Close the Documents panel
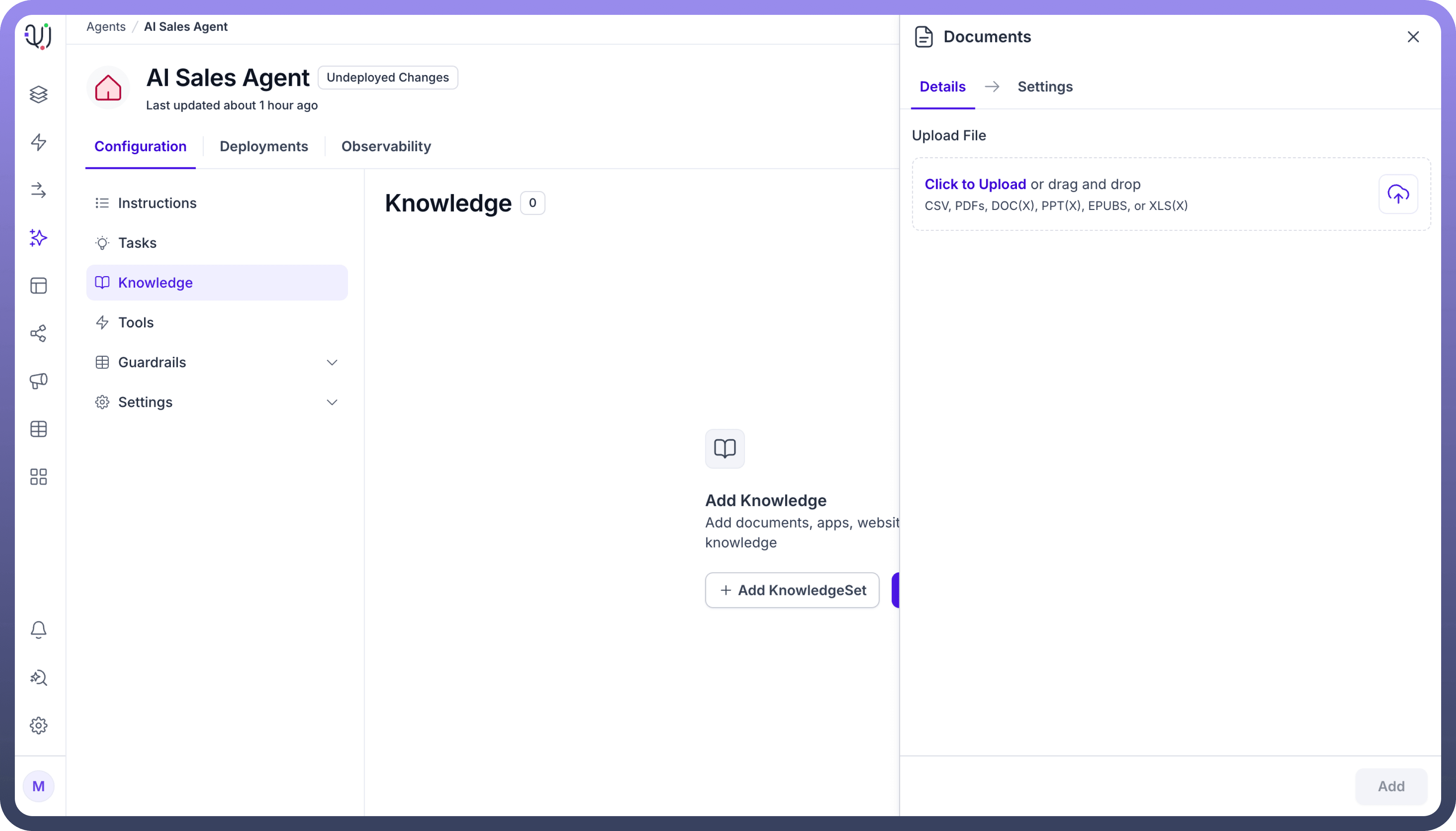1456x831 pixels. click(1413, 37)
